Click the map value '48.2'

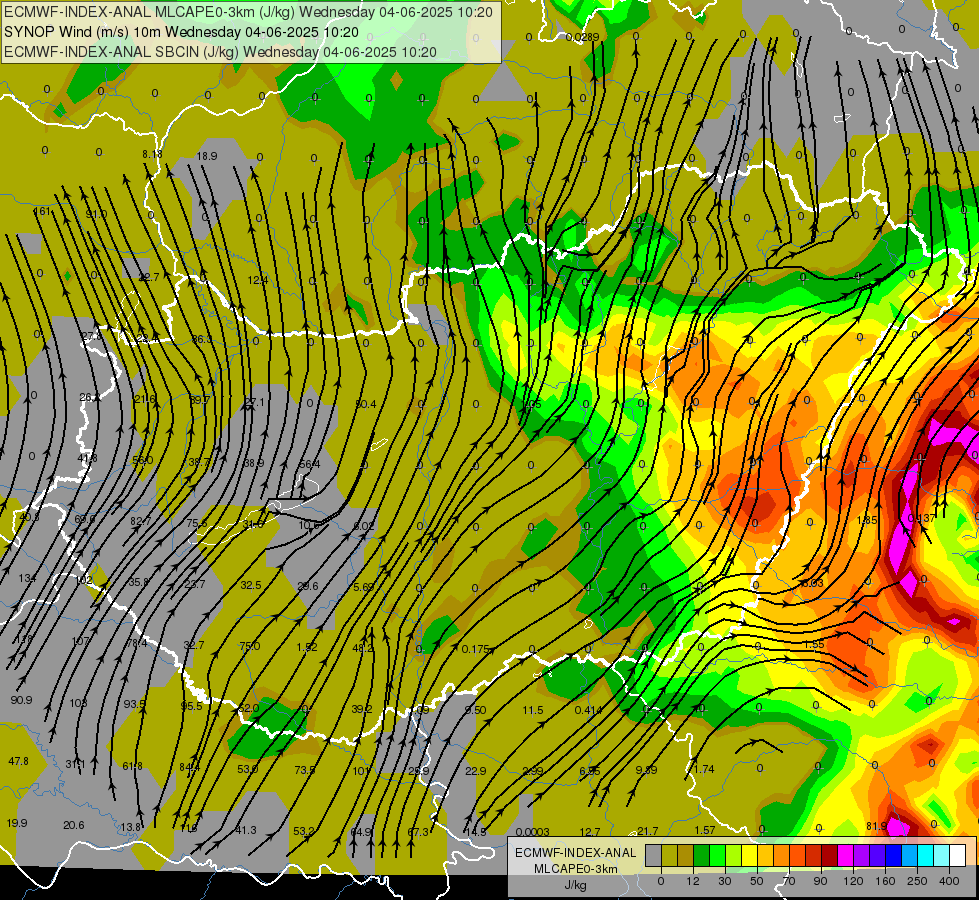[363, 648]
